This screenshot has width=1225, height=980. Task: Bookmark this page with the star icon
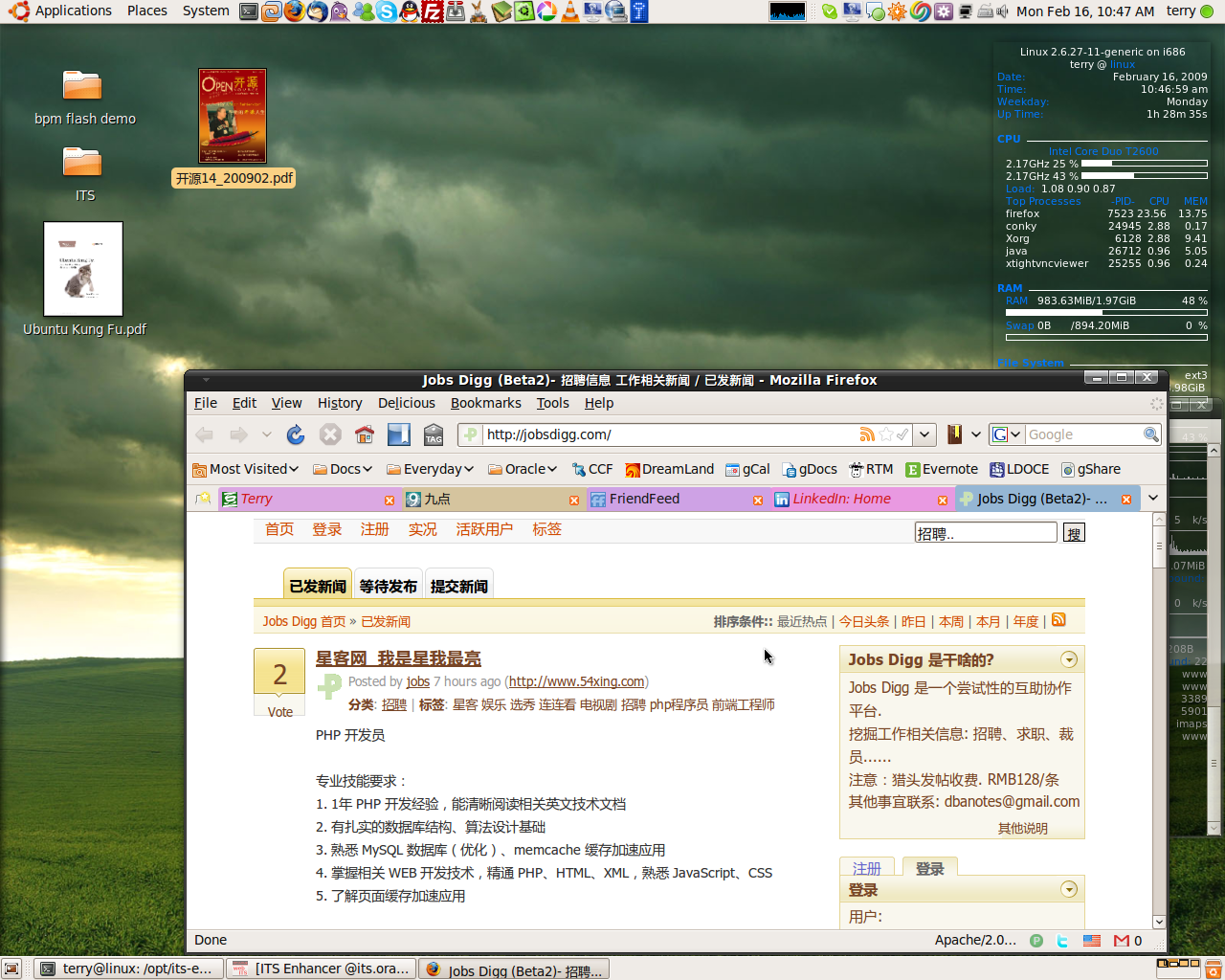tap(886, 434)
